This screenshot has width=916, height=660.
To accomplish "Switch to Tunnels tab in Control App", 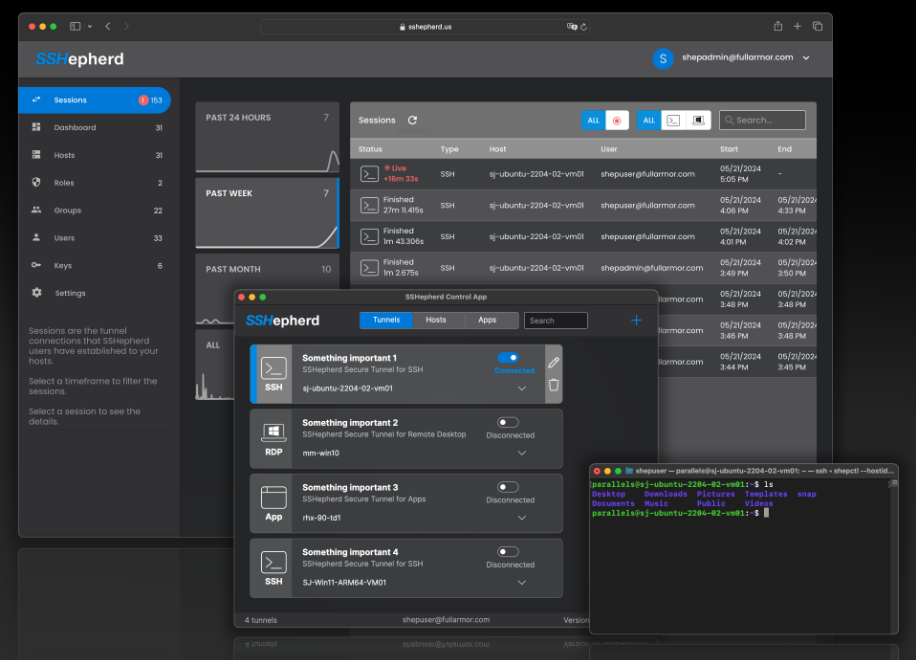I will click(x=386, y=320).
